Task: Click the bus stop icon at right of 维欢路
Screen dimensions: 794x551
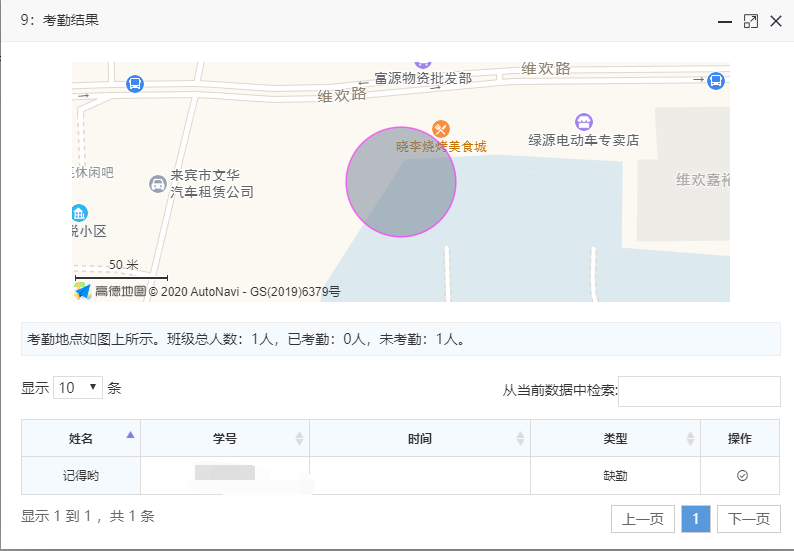Action: click(x=716, y=81)
